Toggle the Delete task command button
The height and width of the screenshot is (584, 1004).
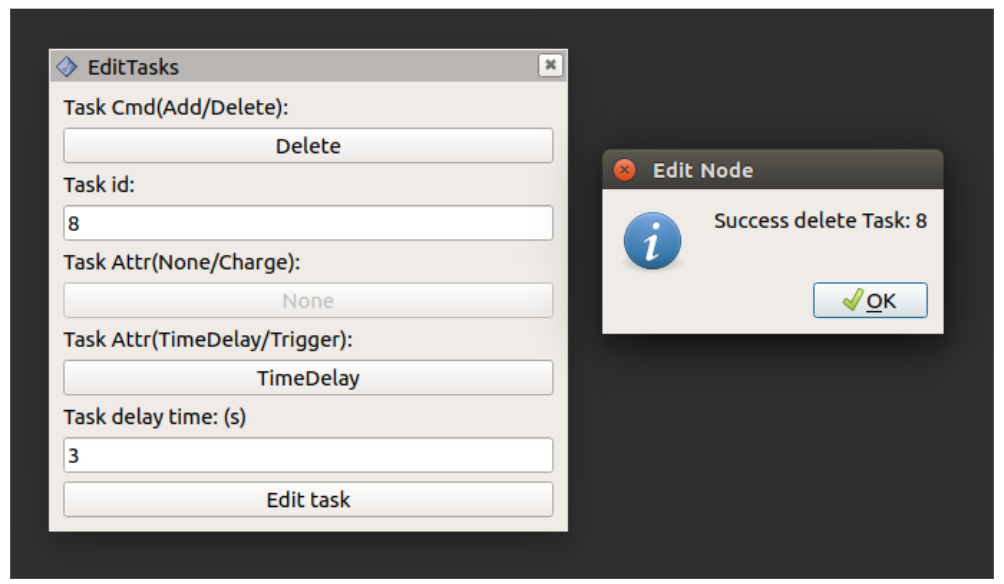pyautogui.click(x=308, y=146)
